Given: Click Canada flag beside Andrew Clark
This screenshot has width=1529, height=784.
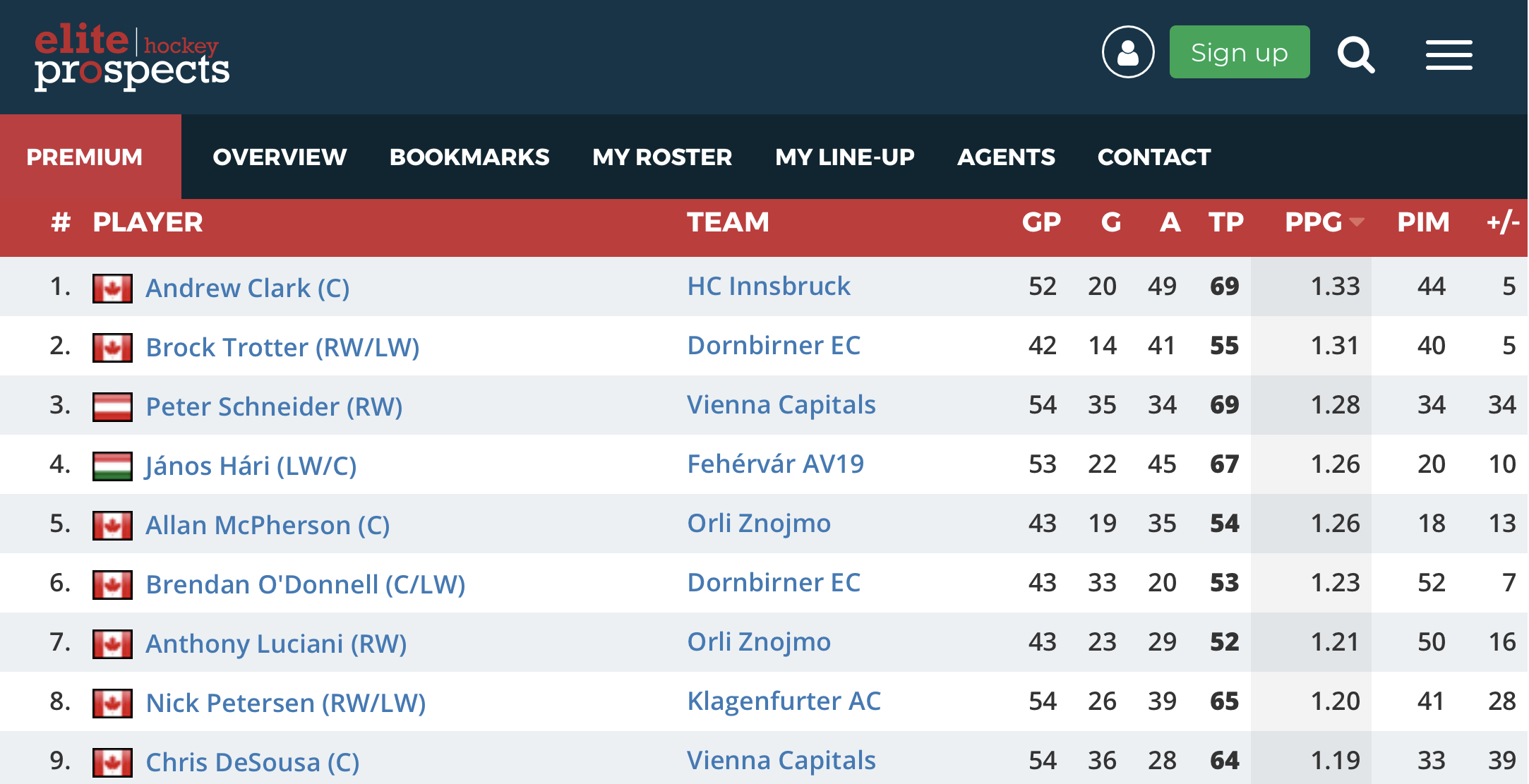Looking at the screenshot, I should tap(112, 289).
